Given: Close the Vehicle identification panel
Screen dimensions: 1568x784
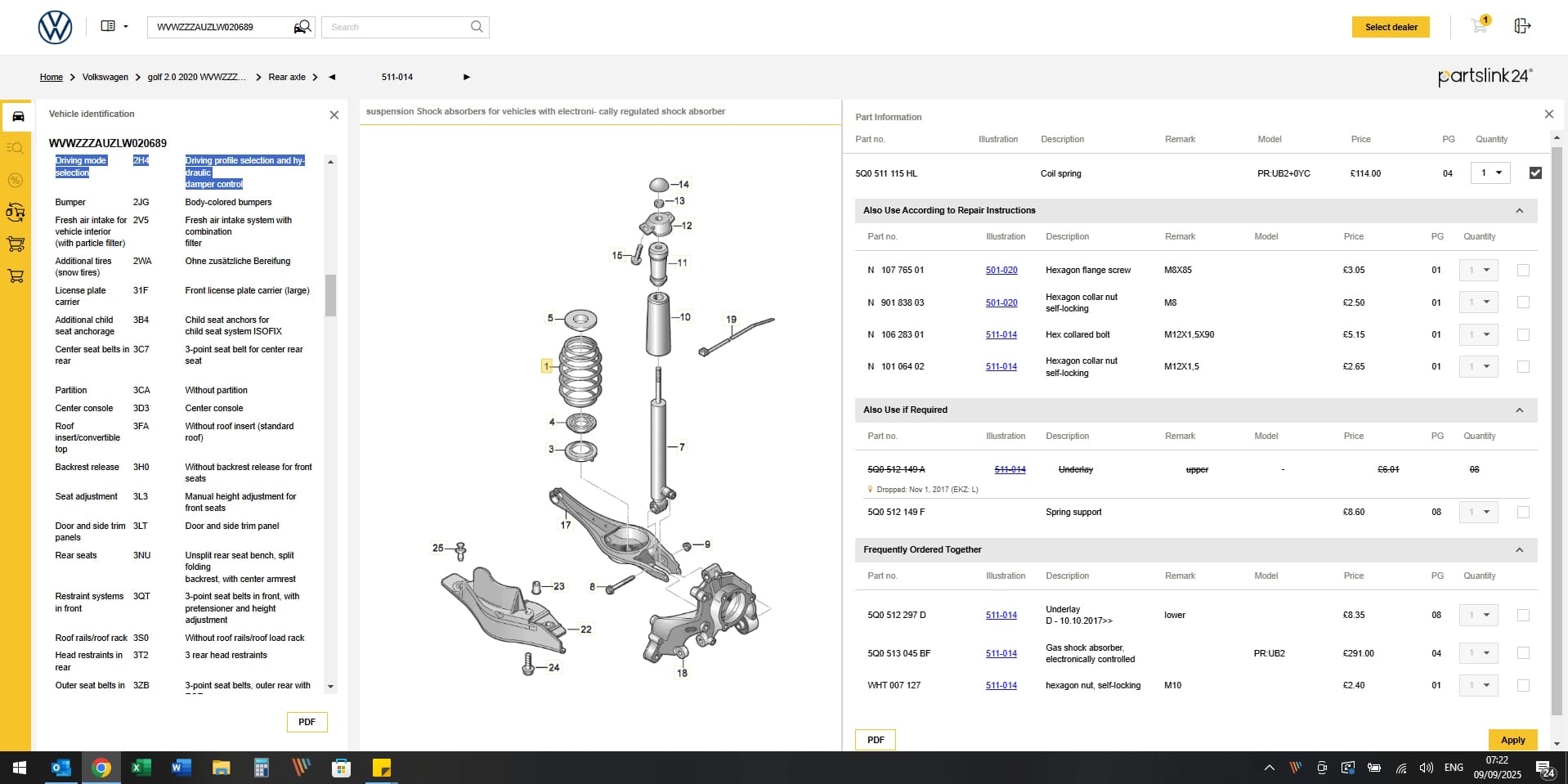Looking at the screenshot, I should [334, 115].
